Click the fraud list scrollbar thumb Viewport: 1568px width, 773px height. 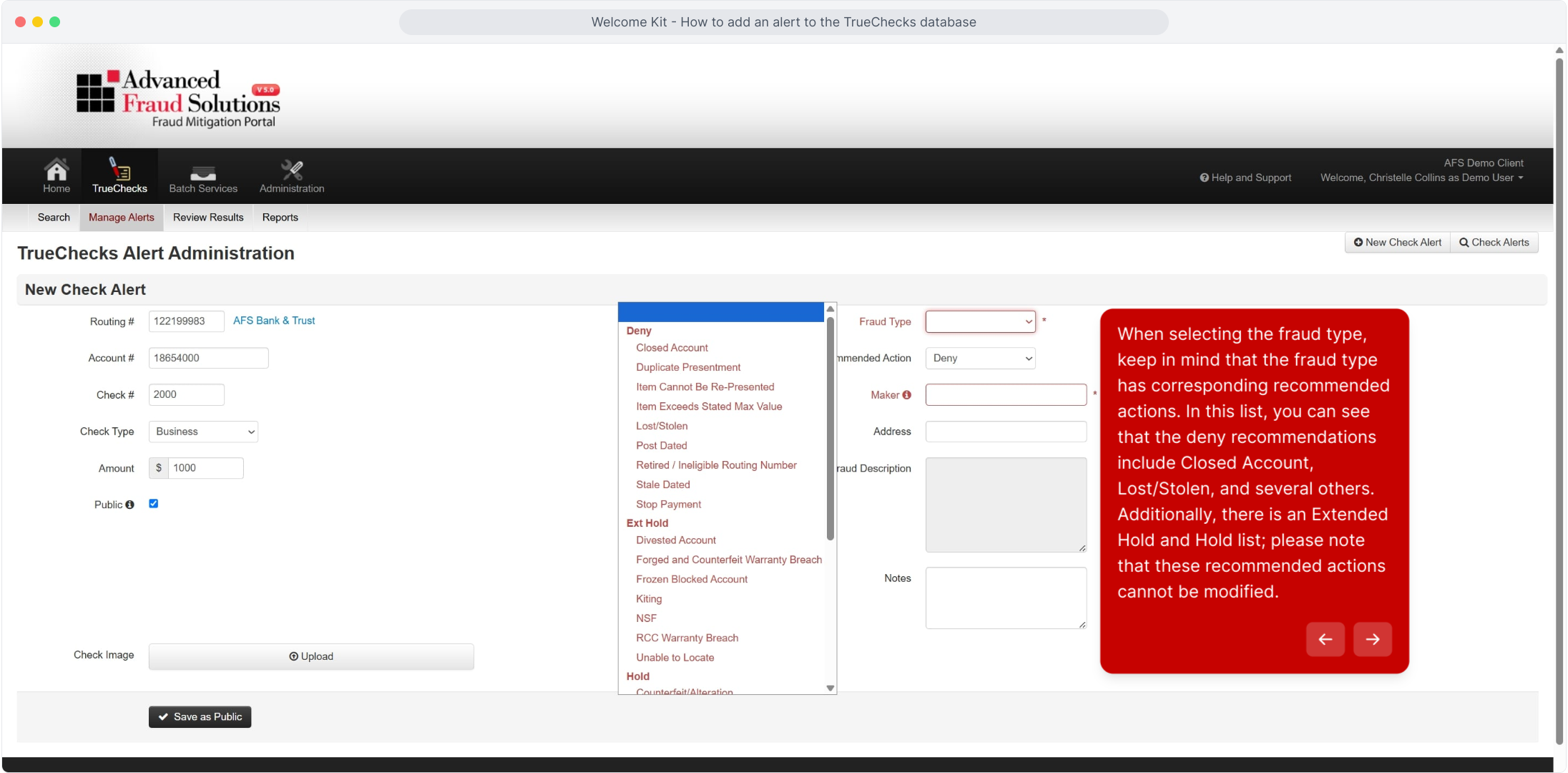click(x=830, y=428)
